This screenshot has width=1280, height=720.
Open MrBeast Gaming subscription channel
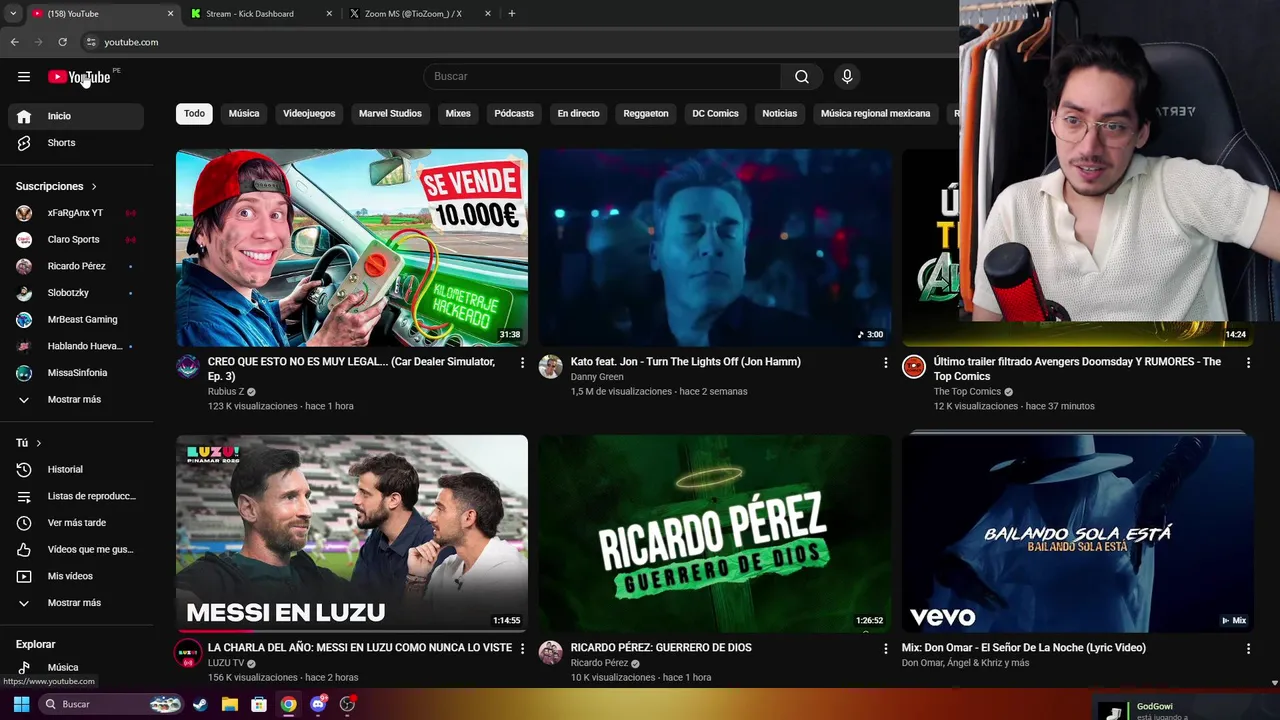[76, 320]
